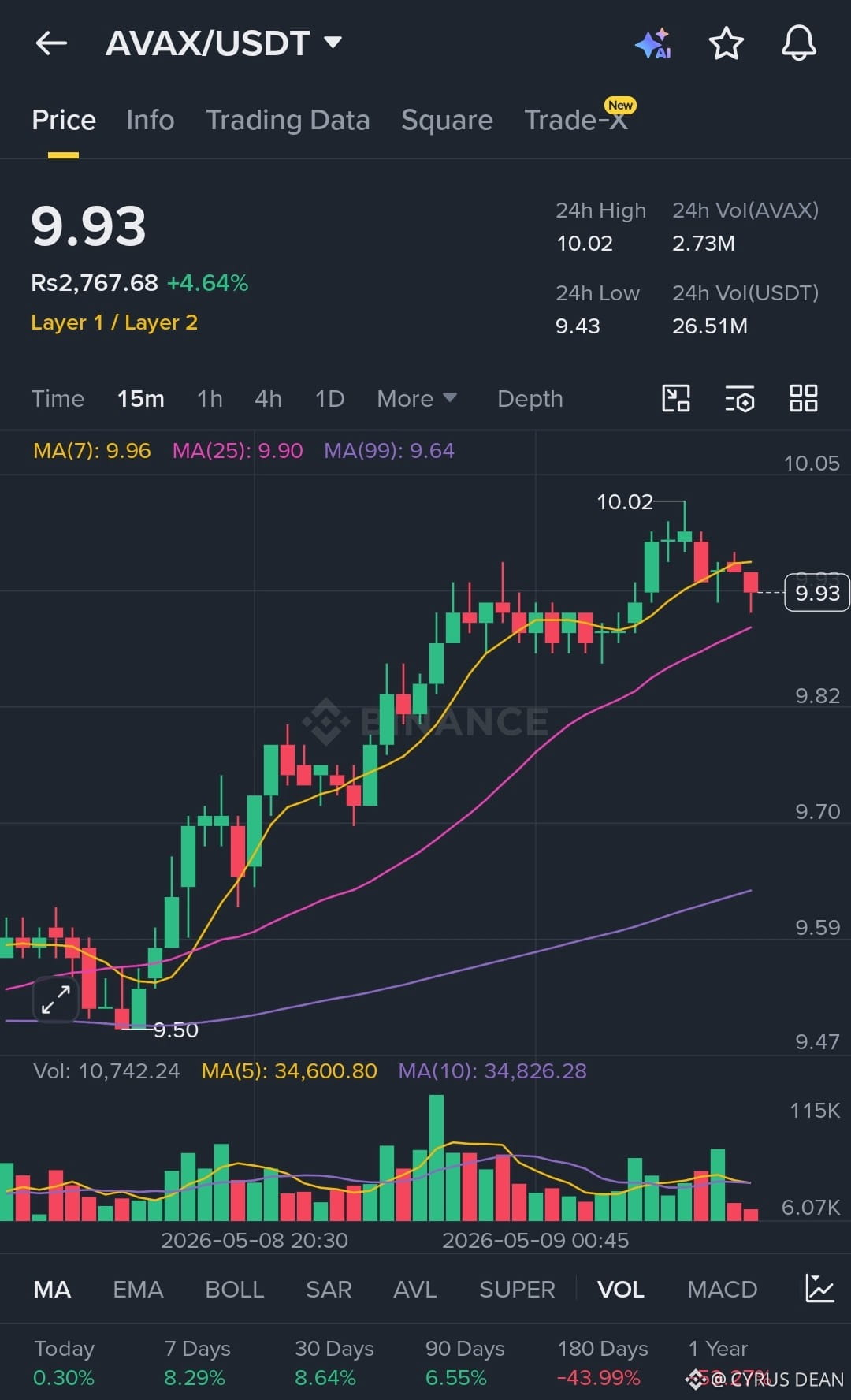851x1400 pixels.
Task: Open the multi-chart grid layout icon
Action: 803,399
